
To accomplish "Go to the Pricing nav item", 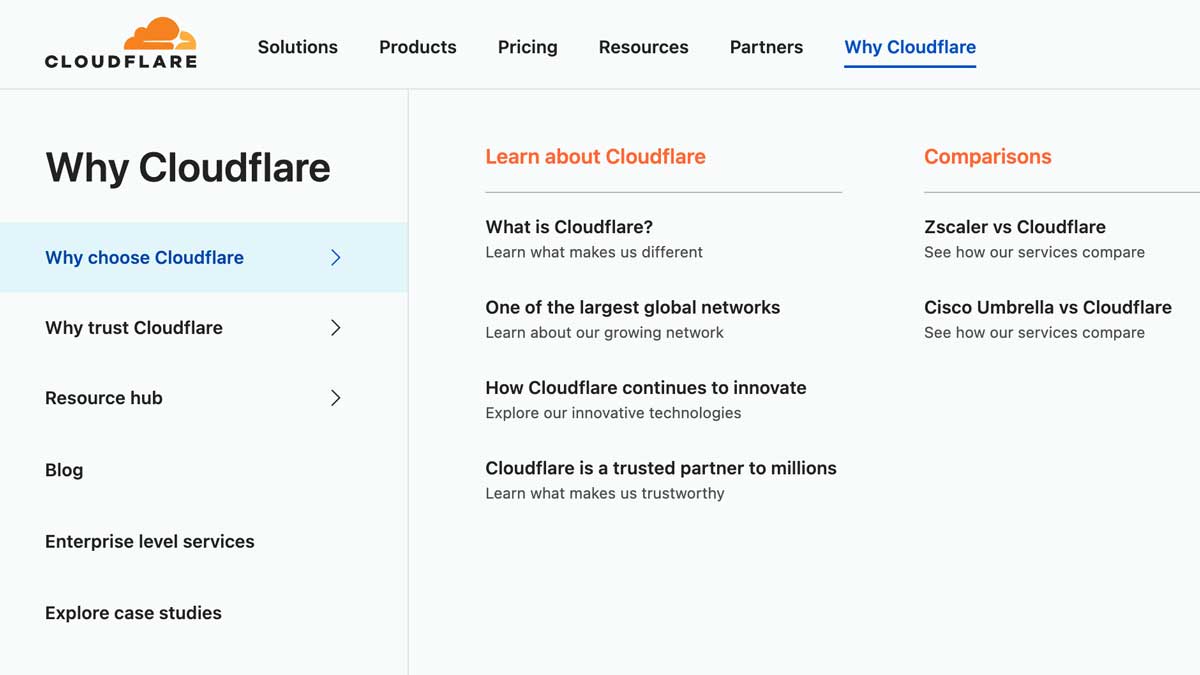I will (528, 47).
